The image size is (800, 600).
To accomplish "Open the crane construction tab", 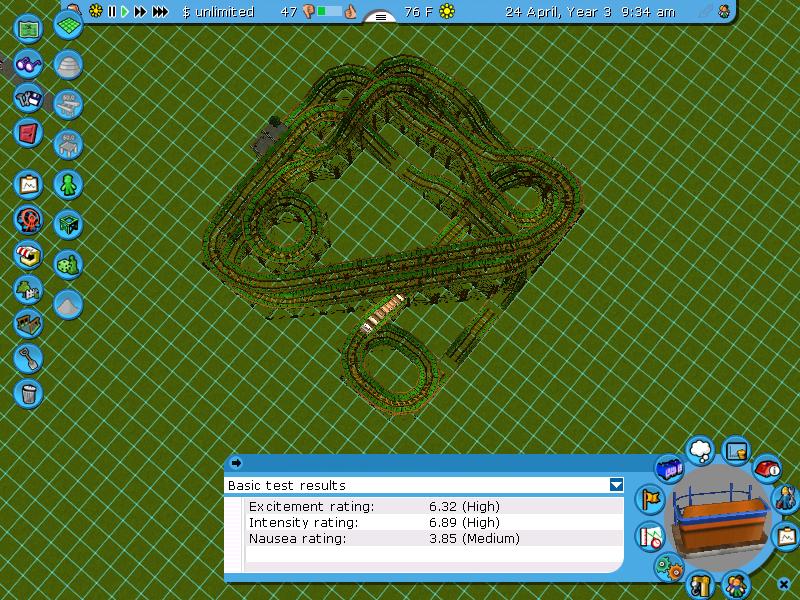I will (x=700, y=585).
